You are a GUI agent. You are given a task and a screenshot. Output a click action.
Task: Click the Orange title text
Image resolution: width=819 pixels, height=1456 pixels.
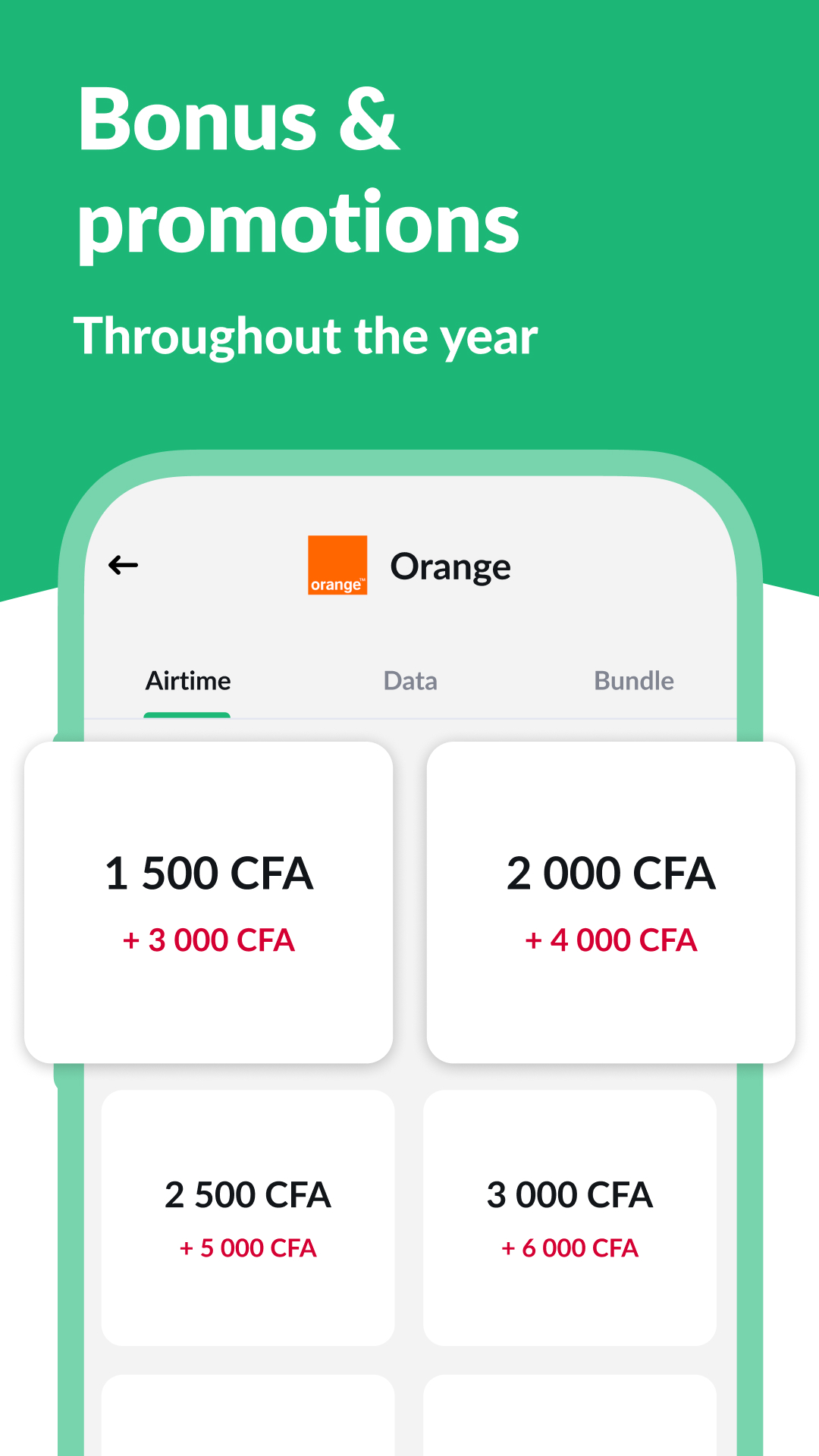(450, 566)
